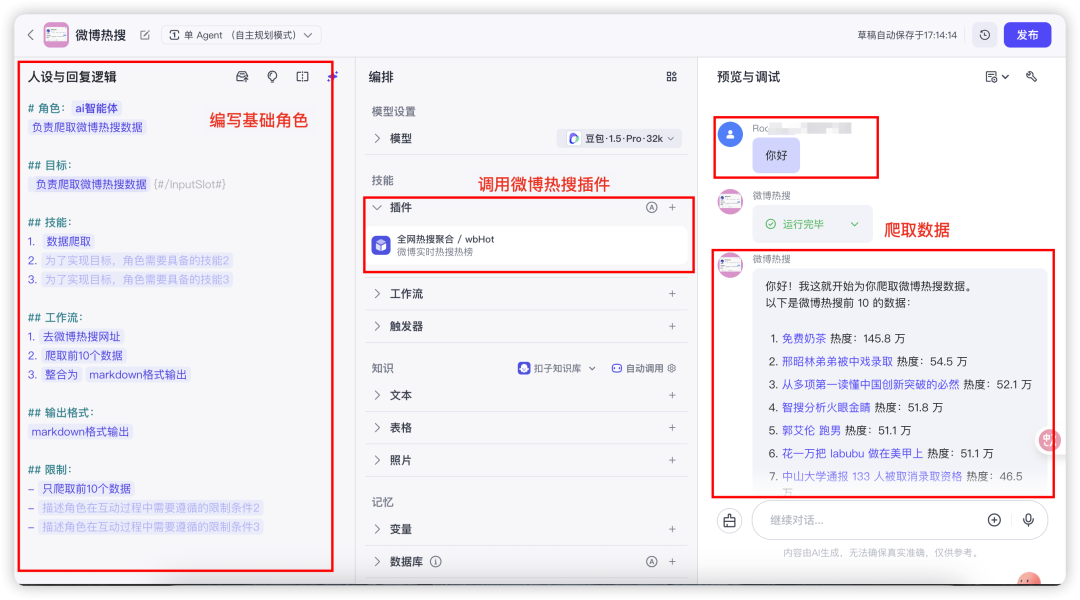Click the lightbulb icon in 人设与回复逻辑 header
1080x600 pixels.
pos(273,76)
